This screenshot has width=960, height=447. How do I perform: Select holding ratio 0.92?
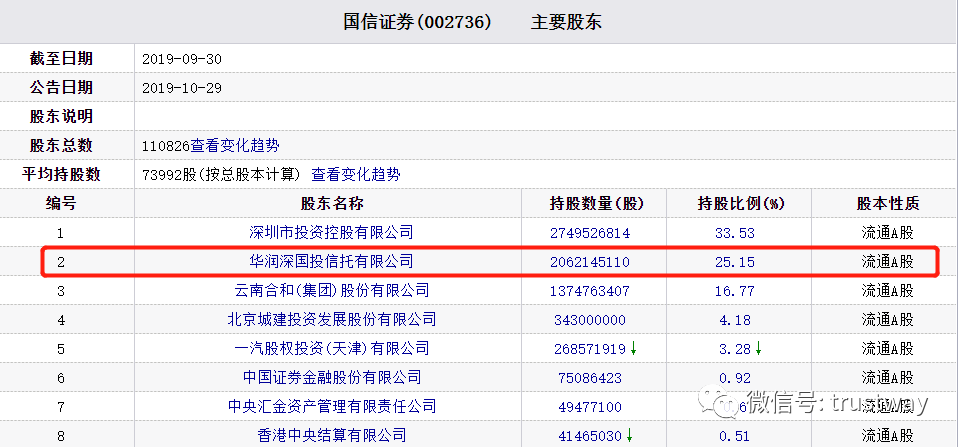coord(735,378)
